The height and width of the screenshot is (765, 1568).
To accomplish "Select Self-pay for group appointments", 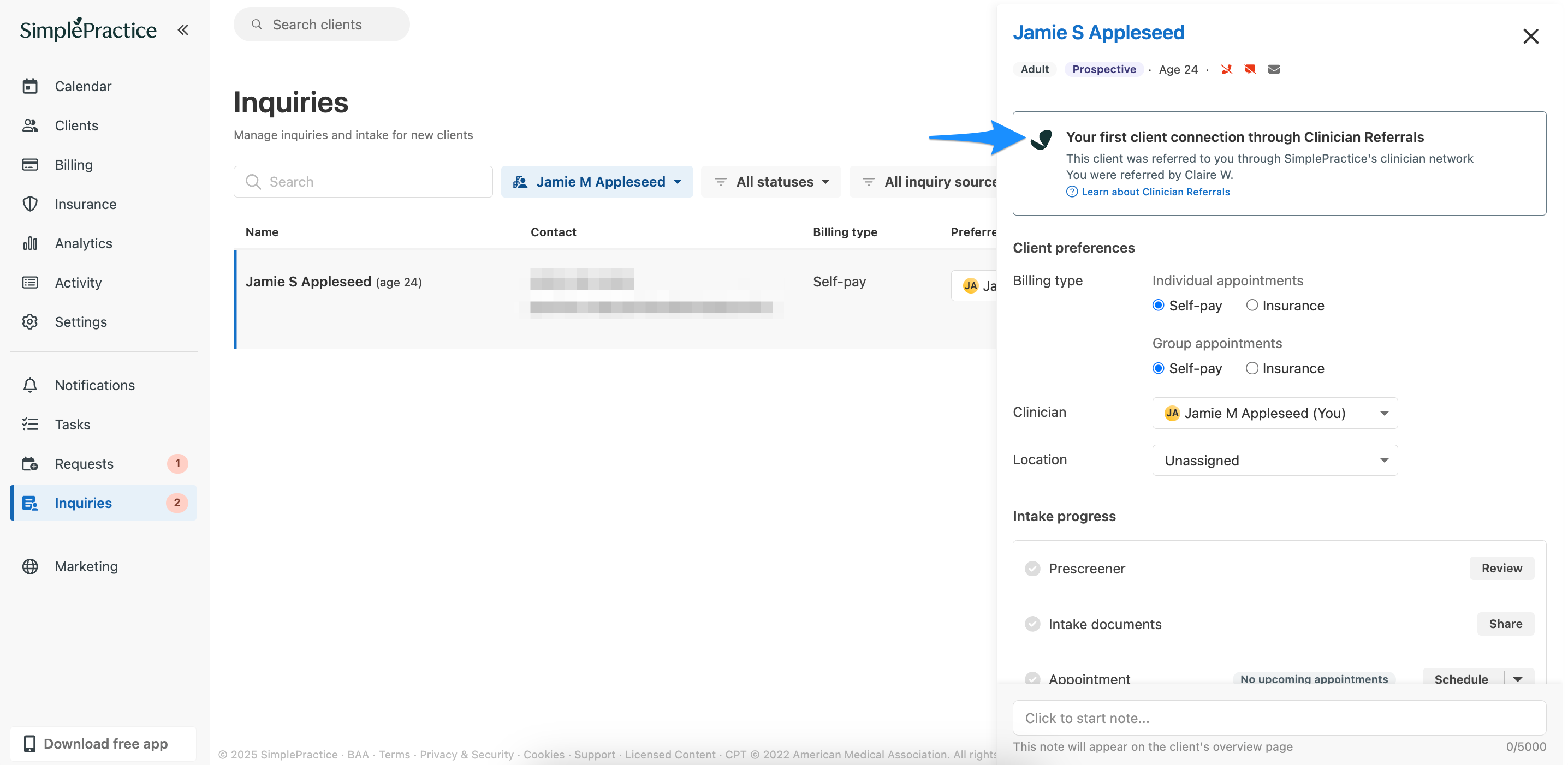I will (1159, 368).
